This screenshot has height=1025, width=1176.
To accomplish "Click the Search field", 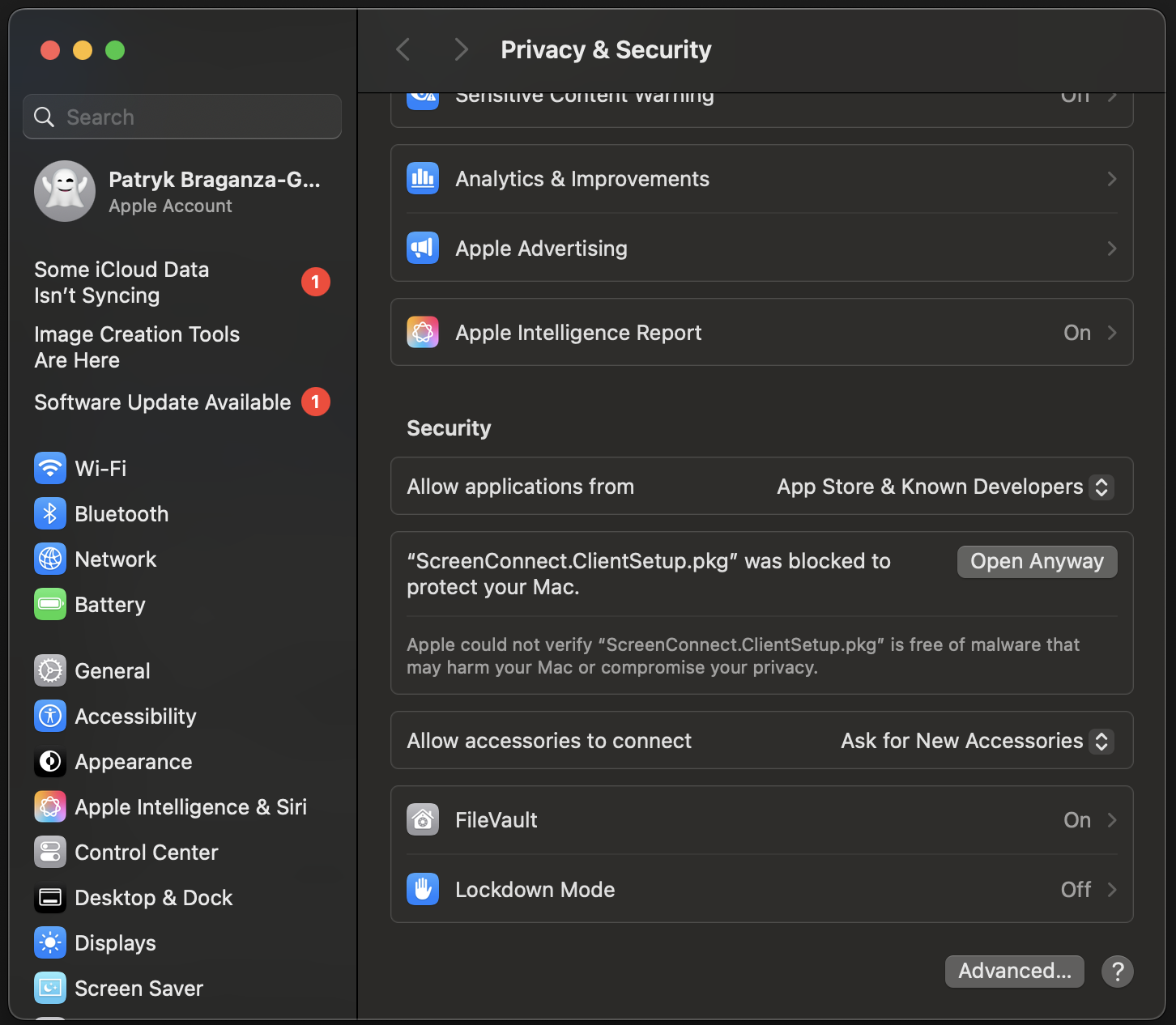I will (182, 117).
